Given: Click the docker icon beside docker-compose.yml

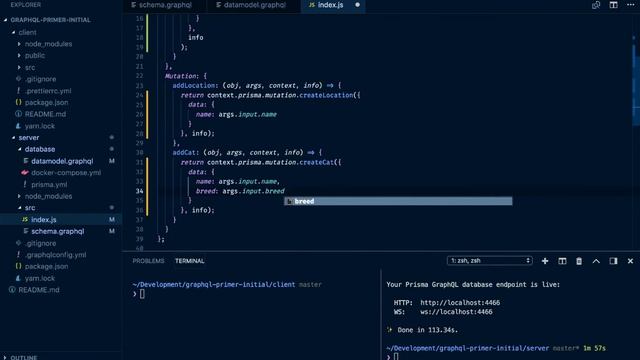Looking at the screenshot, I should pos(25,173).
